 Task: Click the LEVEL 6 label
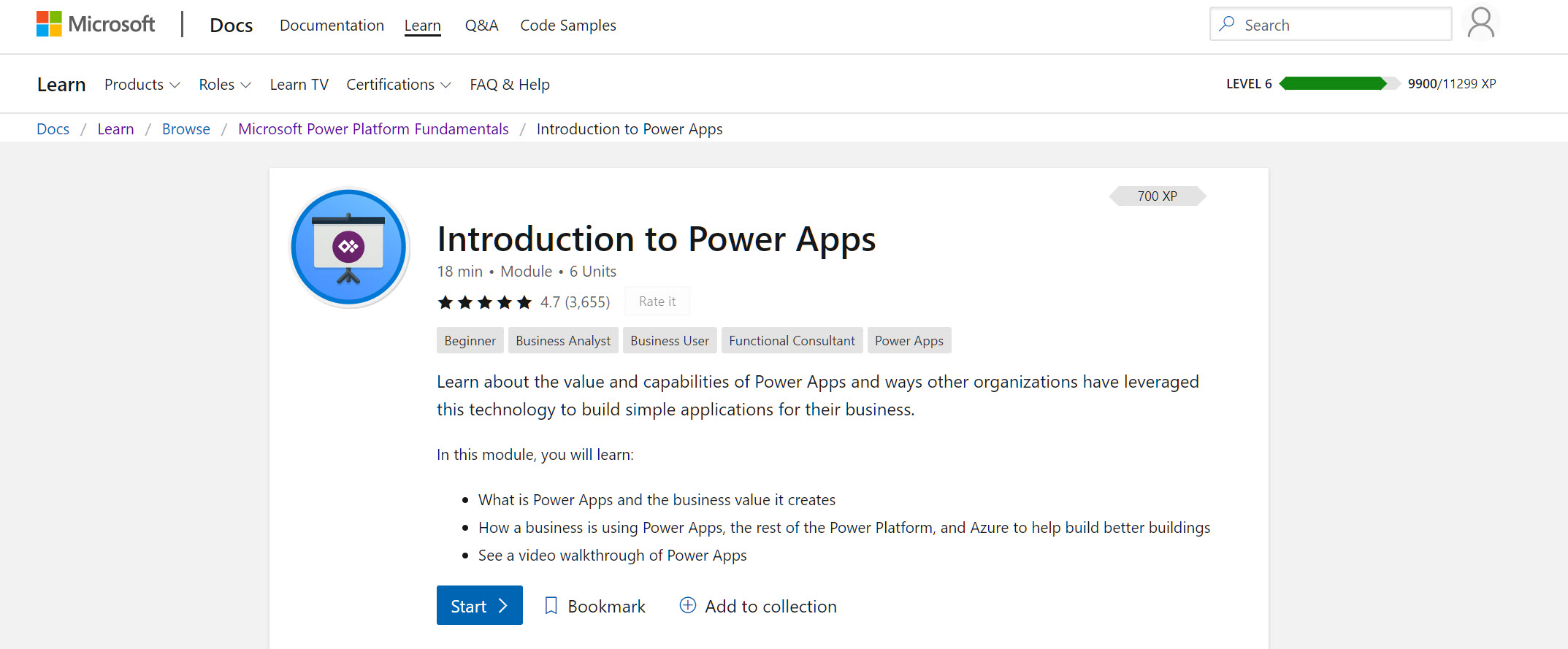click(x=1249, y=83)
